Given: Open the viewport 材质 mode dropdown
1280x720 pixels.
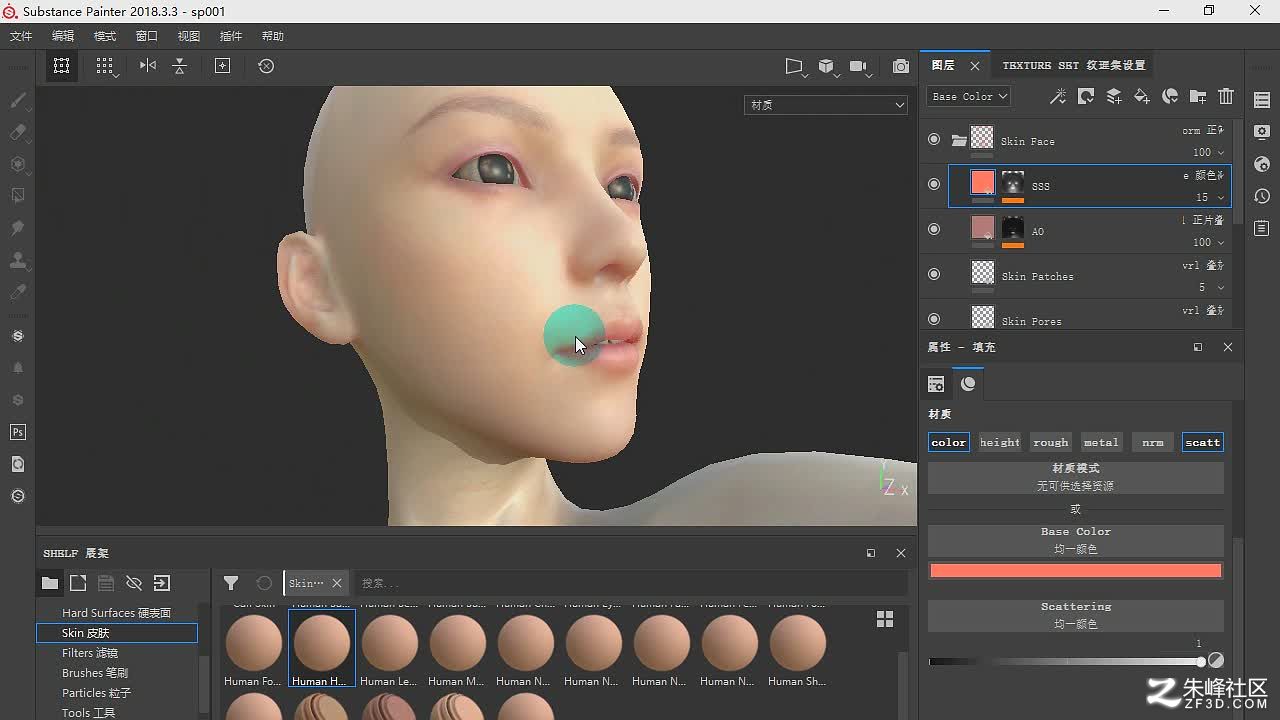Looking at the screenshot, I should pos(826,104).
